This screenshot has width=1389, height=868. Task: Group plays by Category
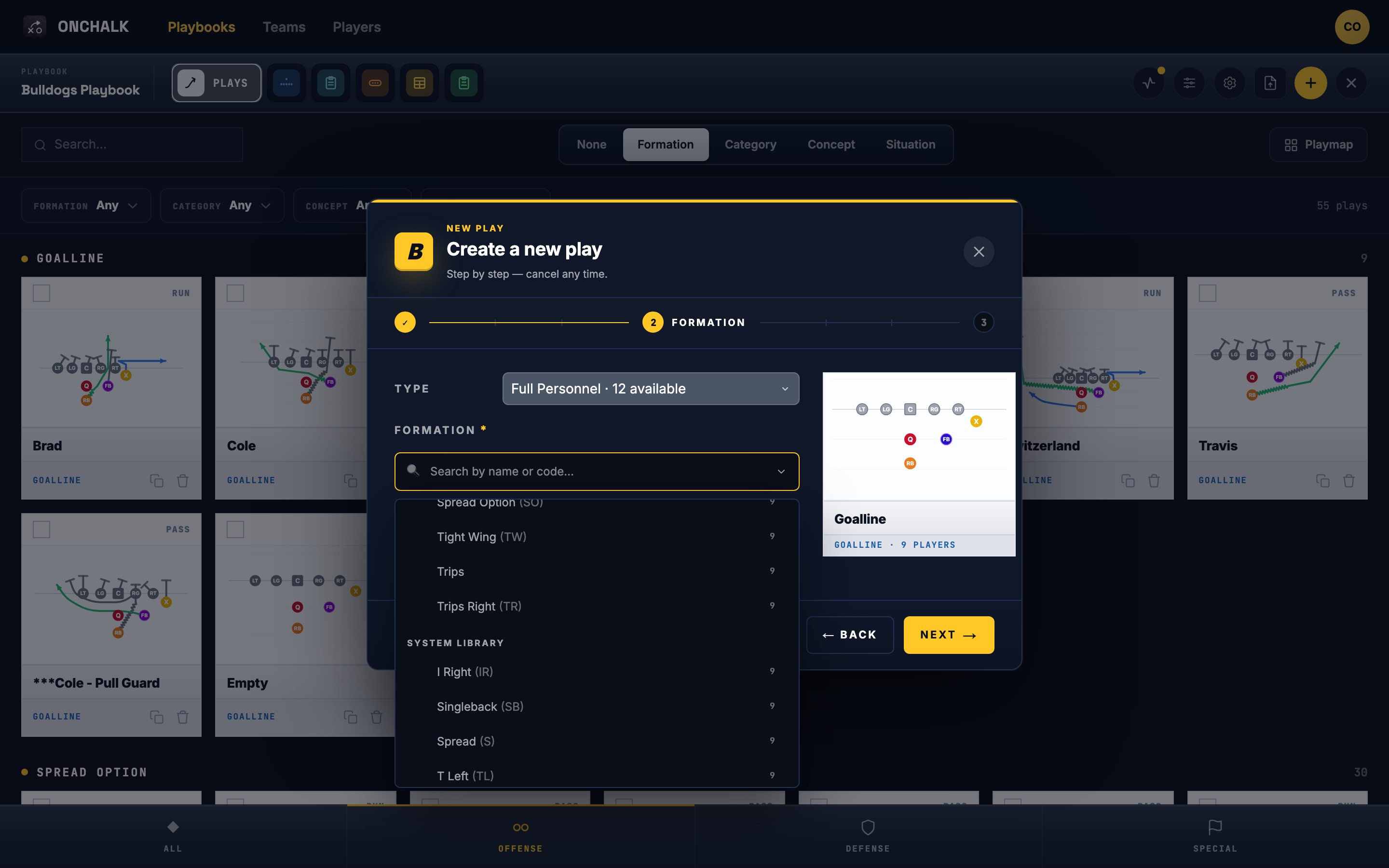[750, 145]
